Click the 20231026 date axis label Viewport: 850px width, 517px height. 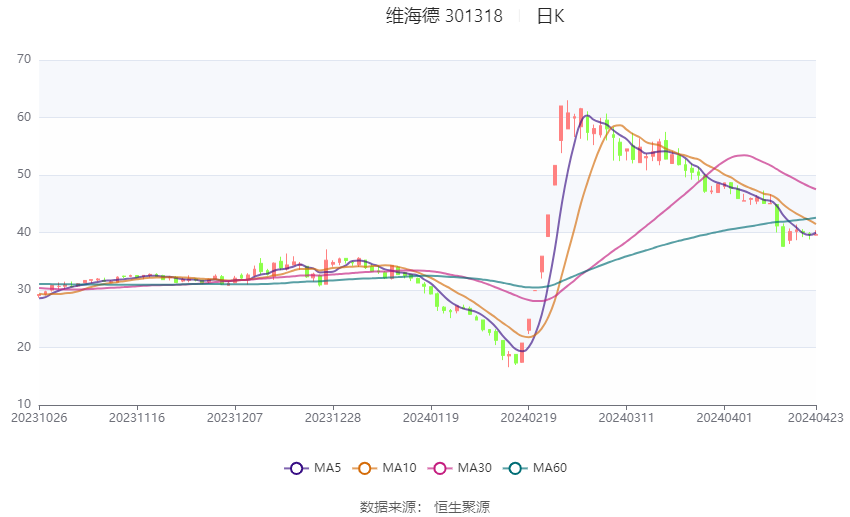pyautogui.click(x=39, y=418)
